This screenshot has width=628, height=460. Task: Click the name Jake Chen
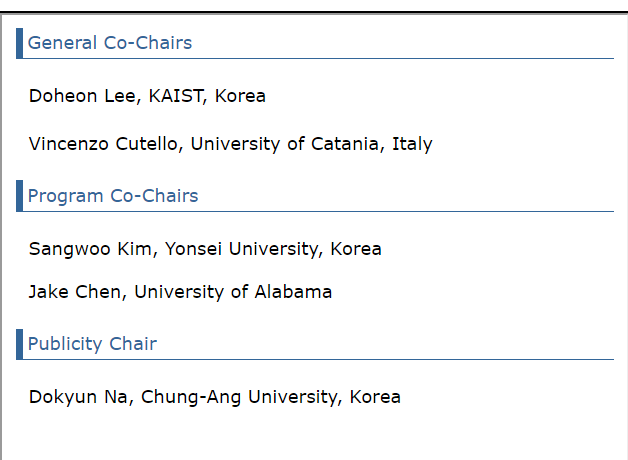tap(75, 292)
